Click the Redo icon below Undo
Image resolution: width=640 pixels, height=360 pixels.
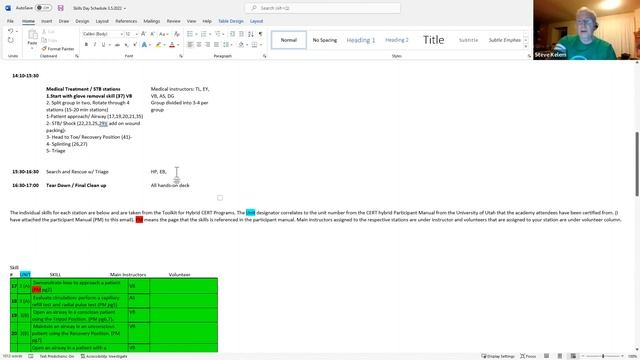coord(11,40)
